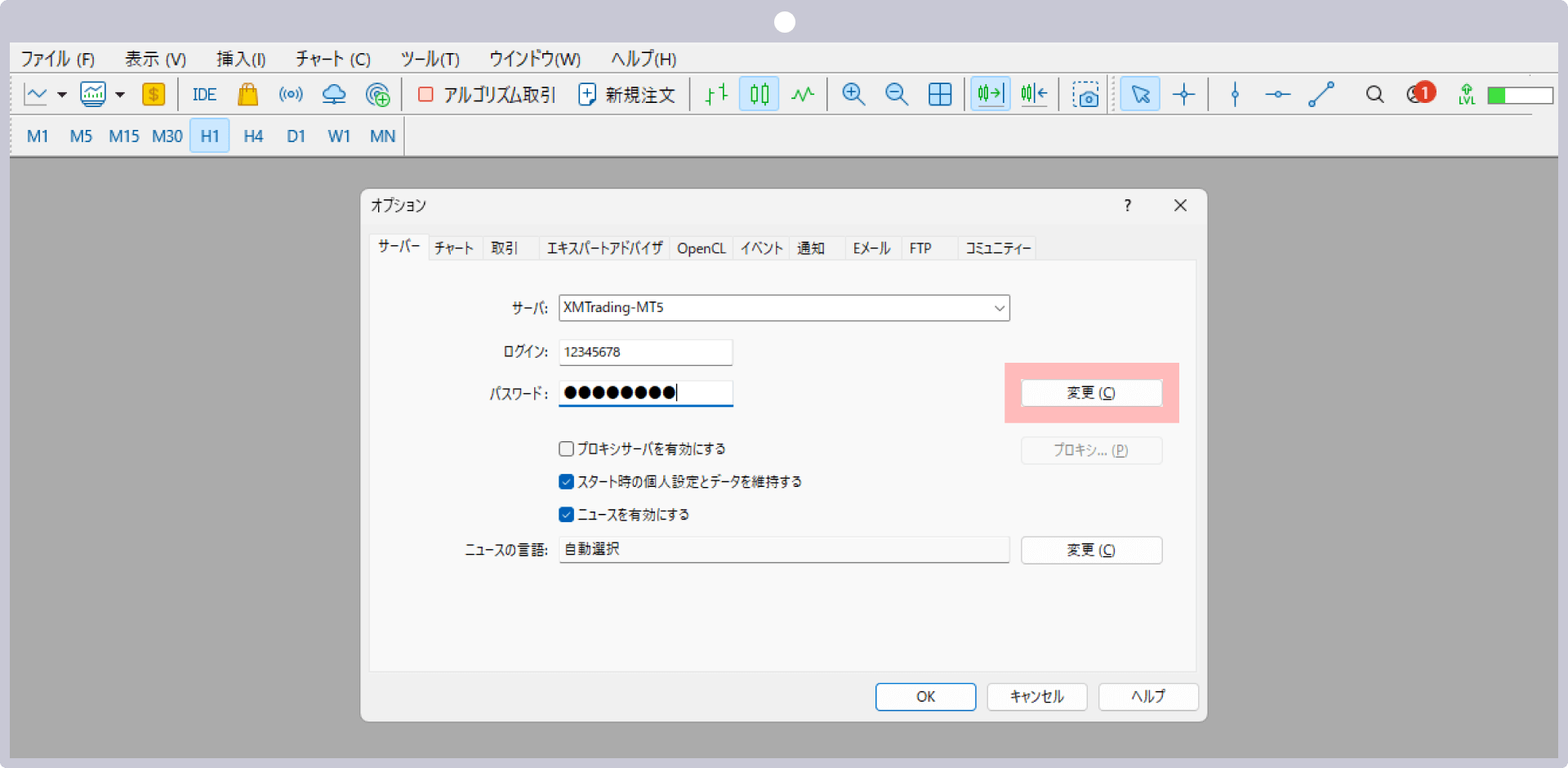Open 新規注文 new order
This screenshot has height=768, width=1568.
[x=627, y=95]
